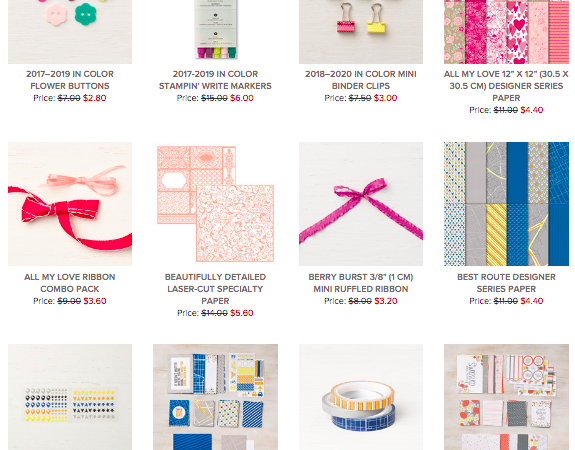Click the red and pink ribbon bows image

click(70, 204)
